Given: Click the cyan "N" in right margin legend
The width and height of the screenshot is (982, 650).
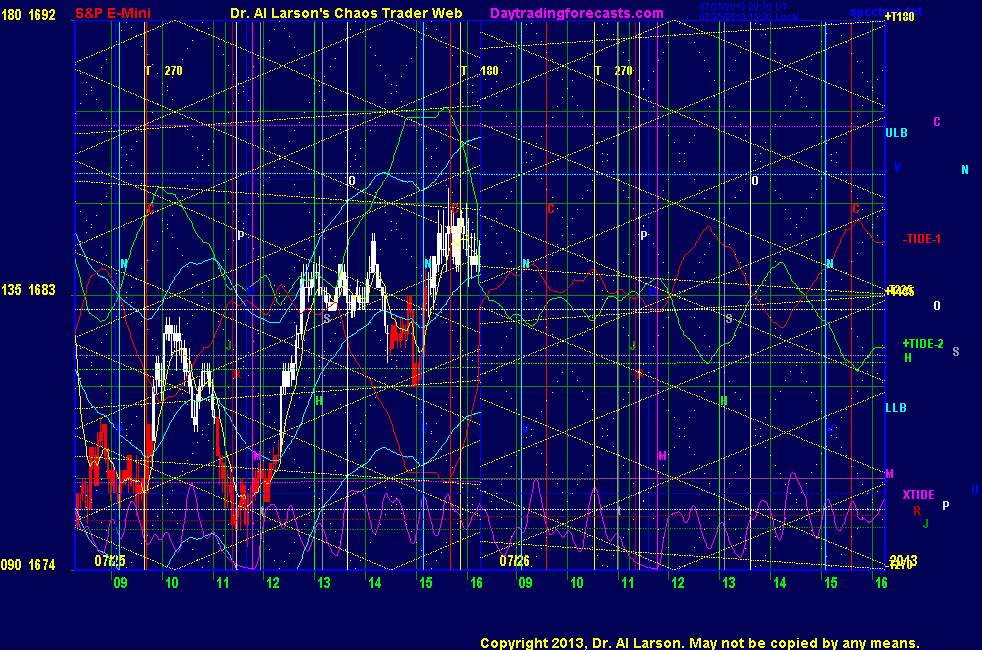Looking at the screenshot, I should click(x=964, y=170).
